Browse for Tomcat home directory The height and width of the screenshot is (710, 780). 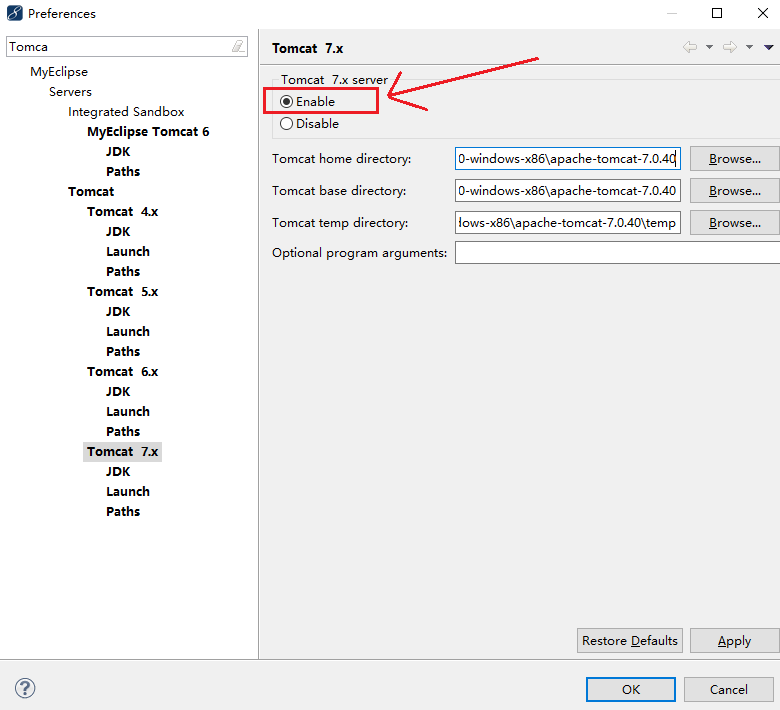point(735,159)
